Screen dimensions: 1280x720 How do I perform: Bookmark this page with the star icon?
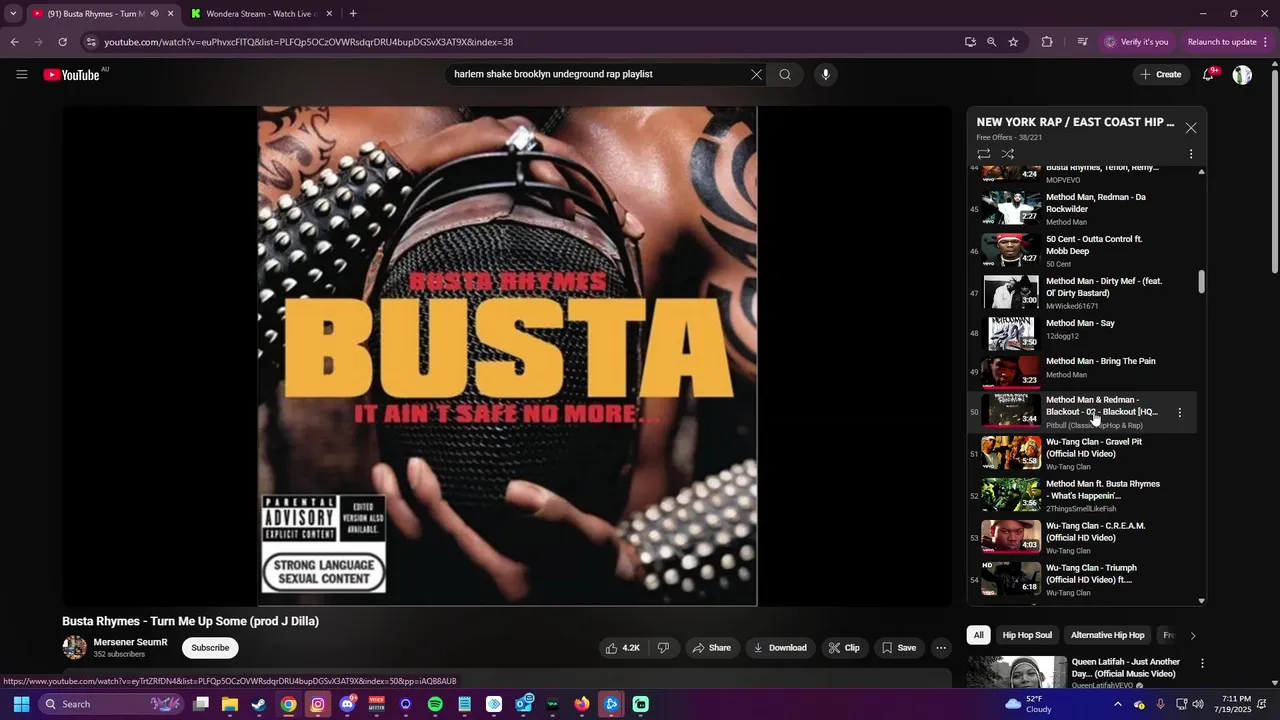[x=1013, y=42]
